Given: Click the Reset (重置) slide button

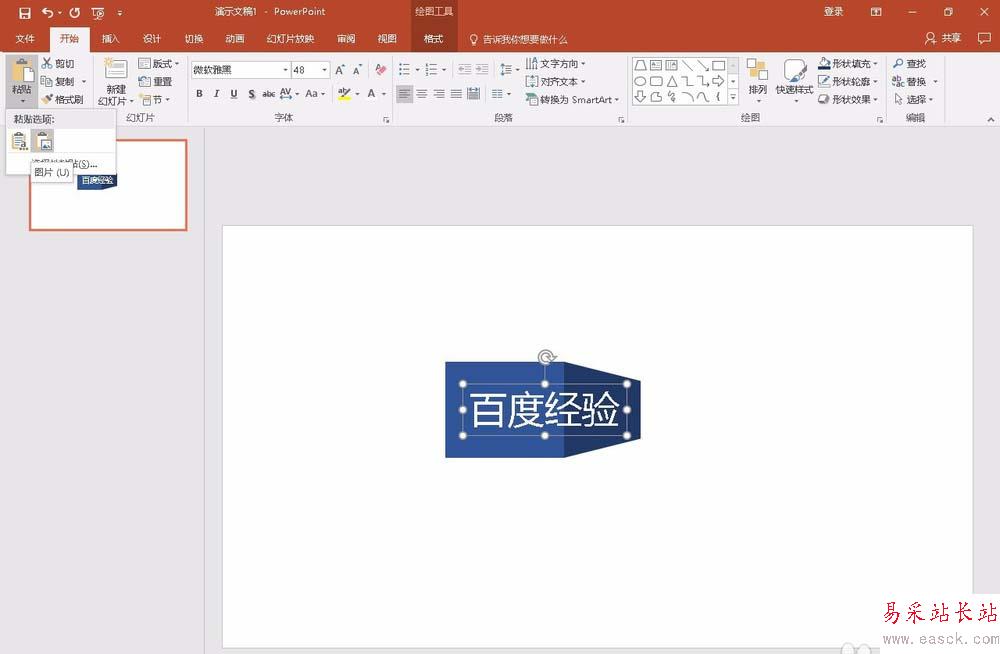Looking at the screenshot, I should [156, 81].
